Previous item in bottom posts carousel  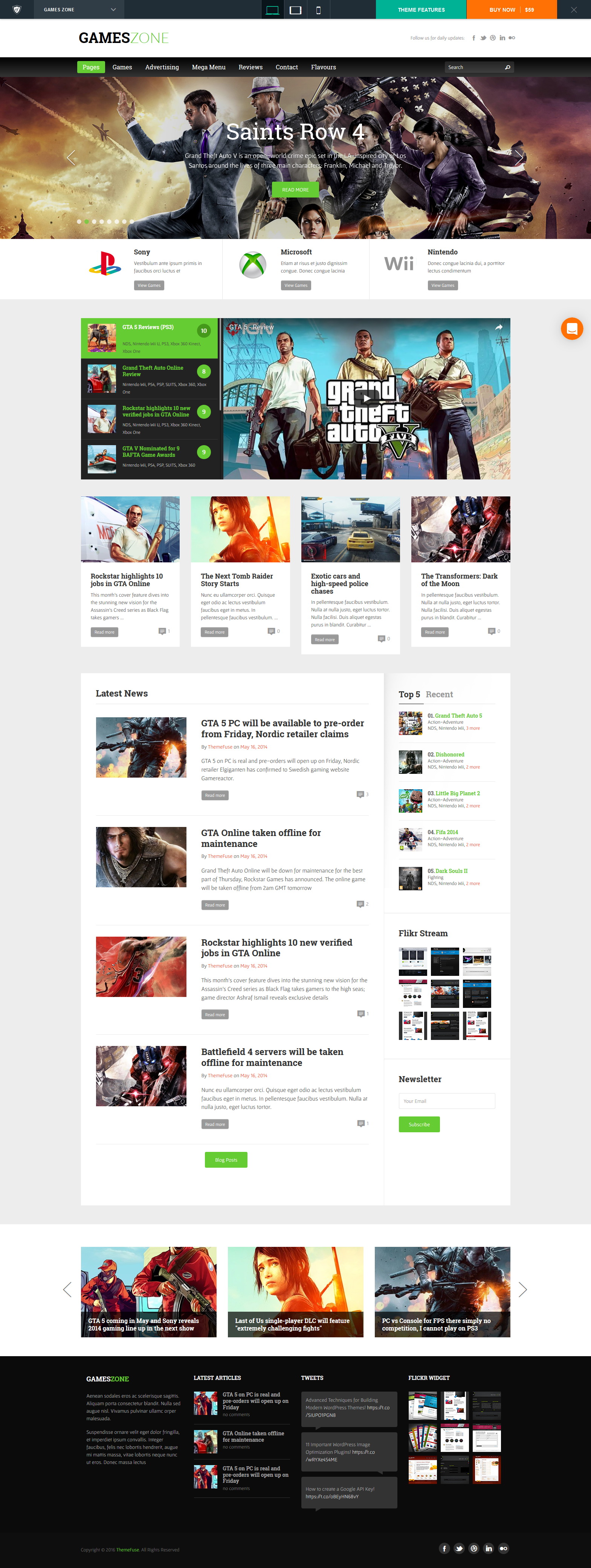(x=67, y=1289)
